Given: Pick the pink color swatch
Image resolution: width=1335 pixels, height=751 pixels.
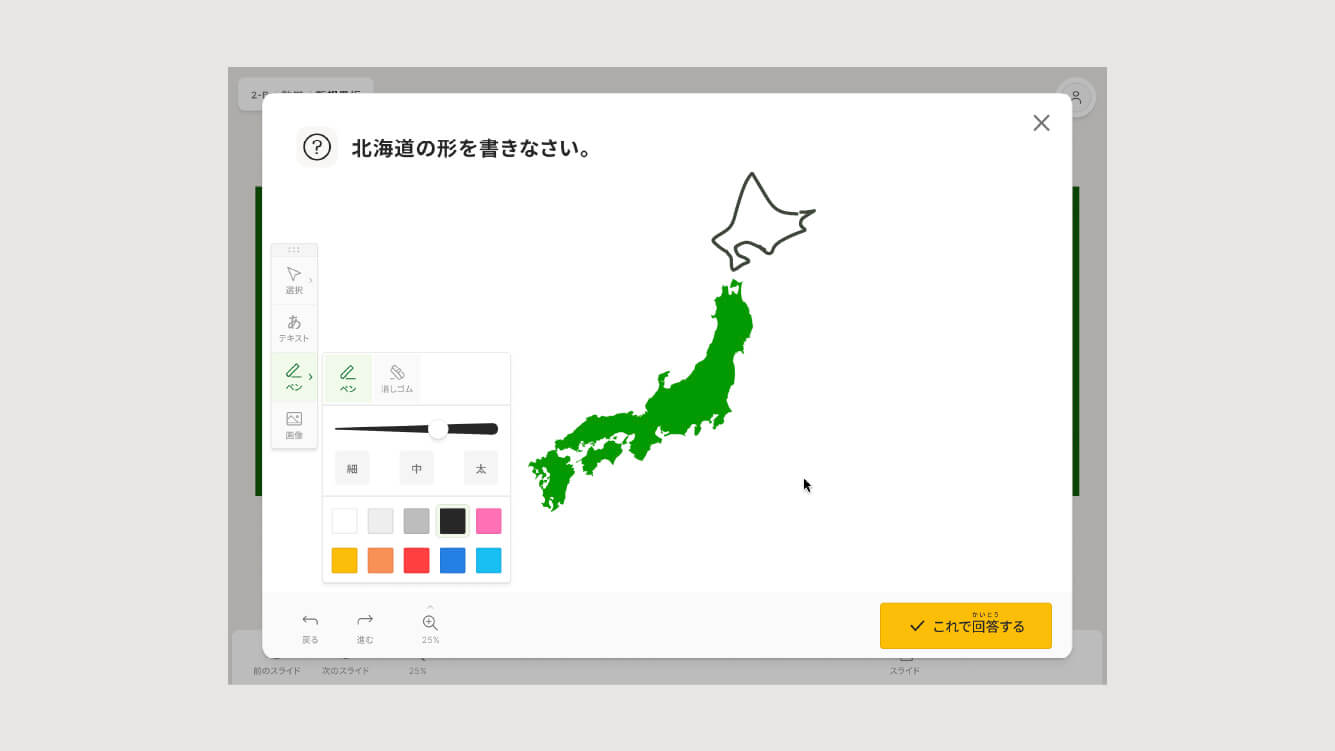Looking at the screenshot, I should (x=488, y=521).
